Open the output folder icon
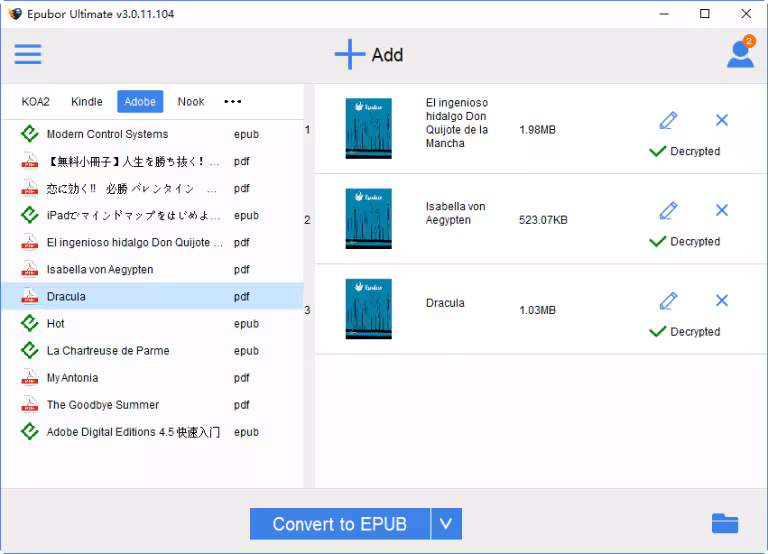The height and width of the screenshot is (554, 768). pos(725,524)
